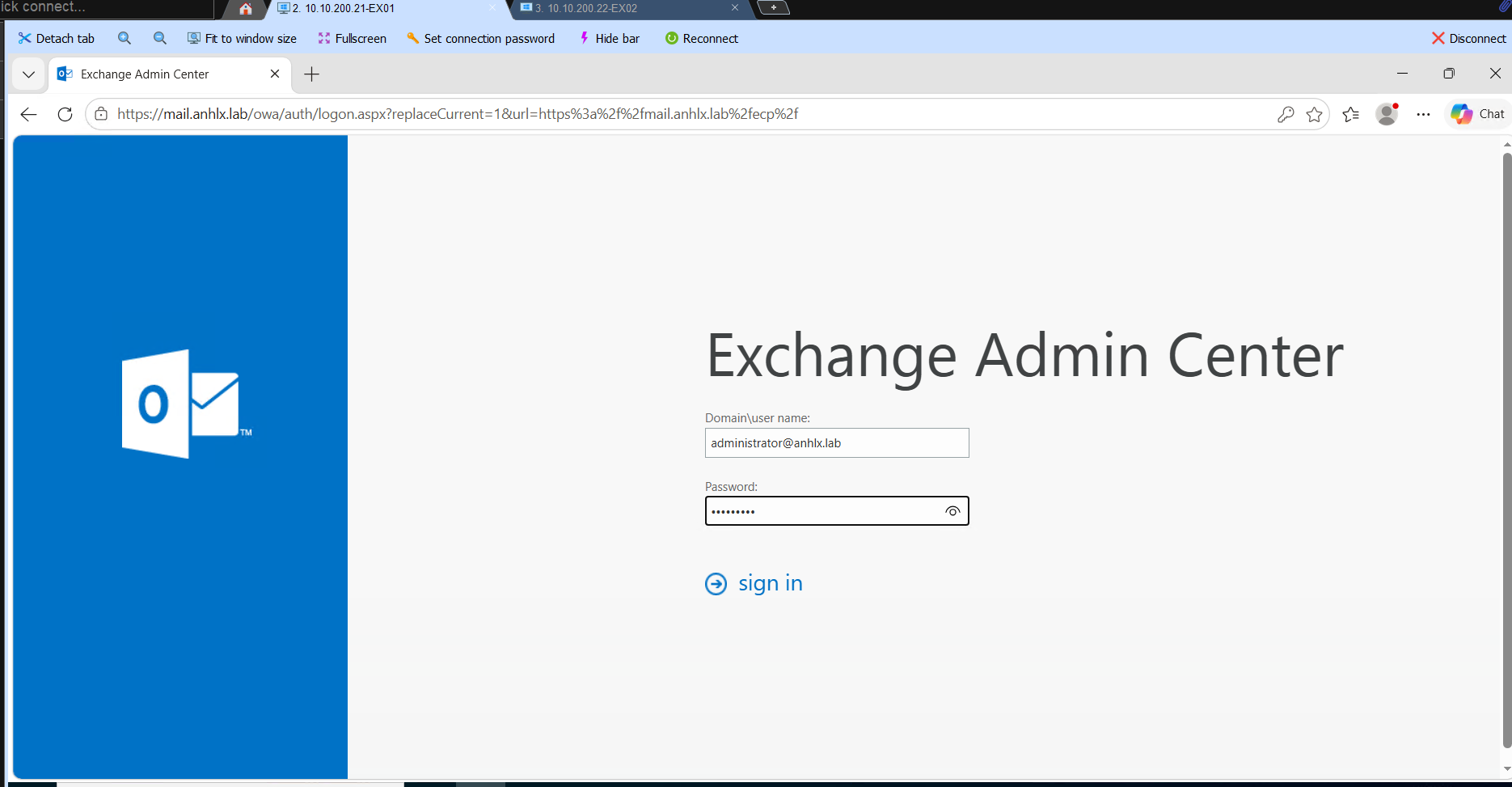Go back to previous page
The image size is (1512, 787).
tap(28, 114)
